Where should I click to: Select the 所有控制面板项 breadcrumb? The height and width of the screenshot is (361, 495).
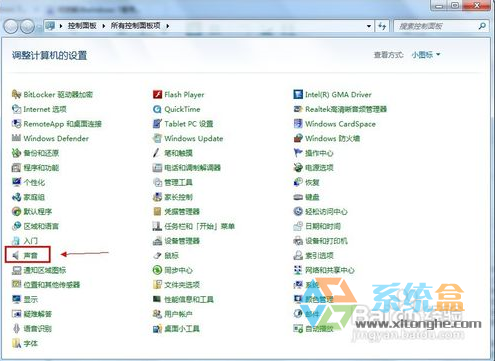coord(136,26)
